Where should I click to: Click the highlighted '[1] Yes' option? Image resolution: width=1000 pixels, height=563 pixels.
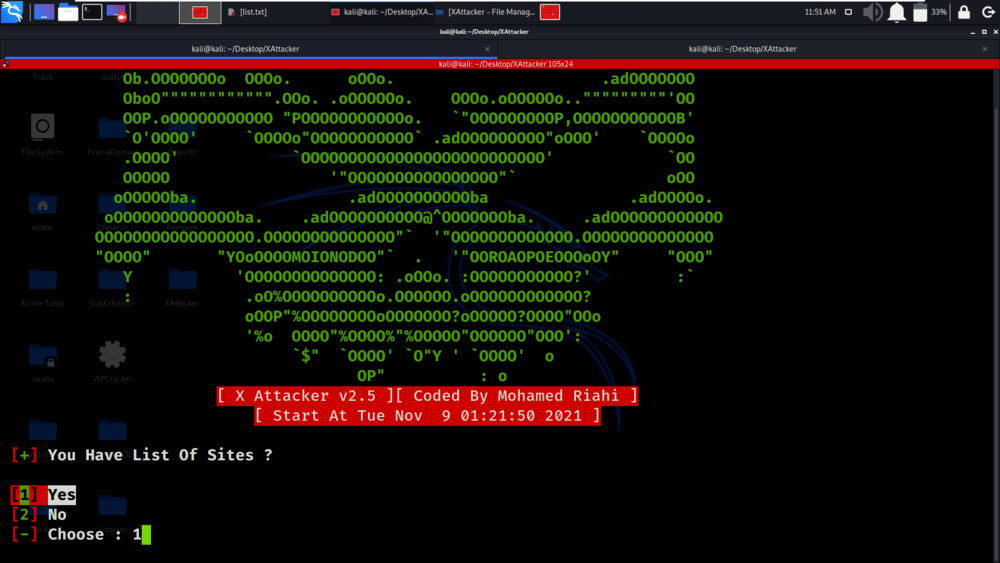tap(43, 495)
